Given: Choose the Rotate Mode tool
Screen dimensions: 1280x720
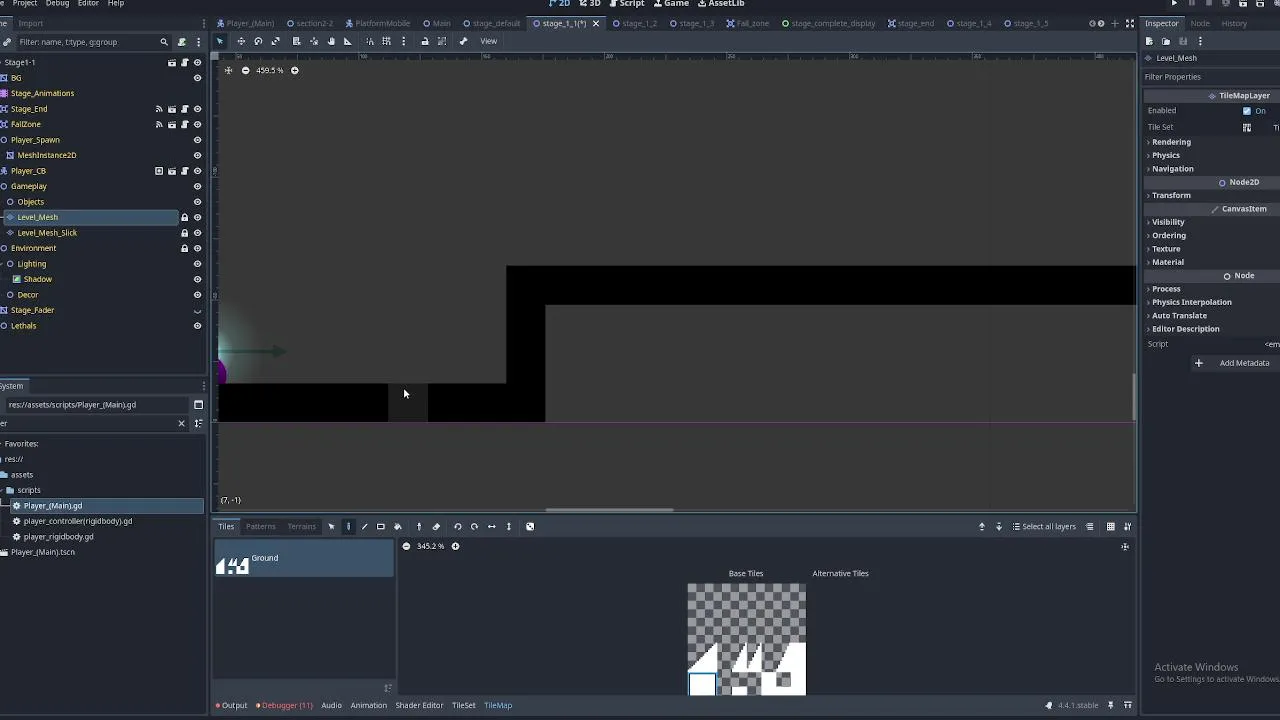Looking at the screenshot, I should tap(258, 41).
